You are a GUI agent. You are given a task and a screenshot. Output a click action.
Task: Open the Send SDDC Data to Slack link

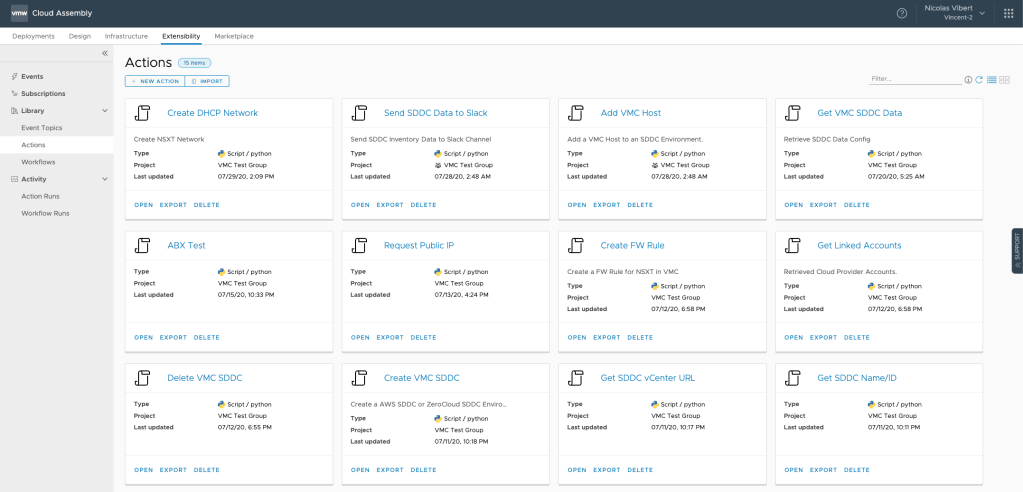pos(435,113)
